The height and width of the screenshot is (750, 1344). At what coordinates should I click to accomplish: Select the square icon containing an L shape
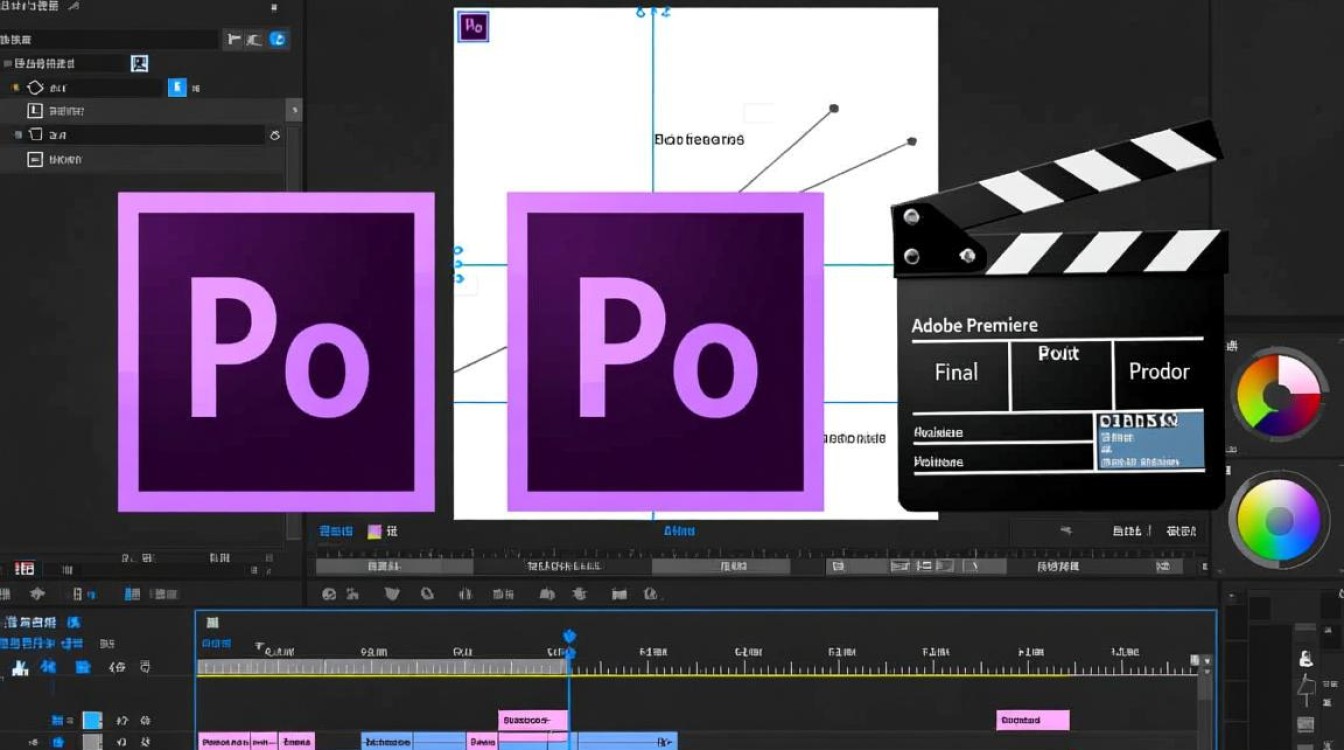click(35, 111)
